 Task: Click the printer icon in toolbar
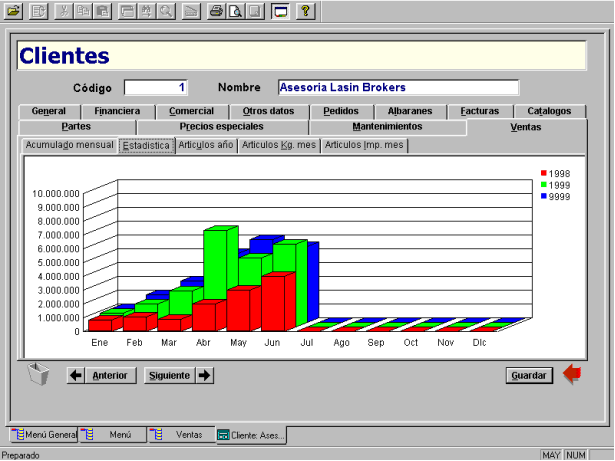point(216,11)
